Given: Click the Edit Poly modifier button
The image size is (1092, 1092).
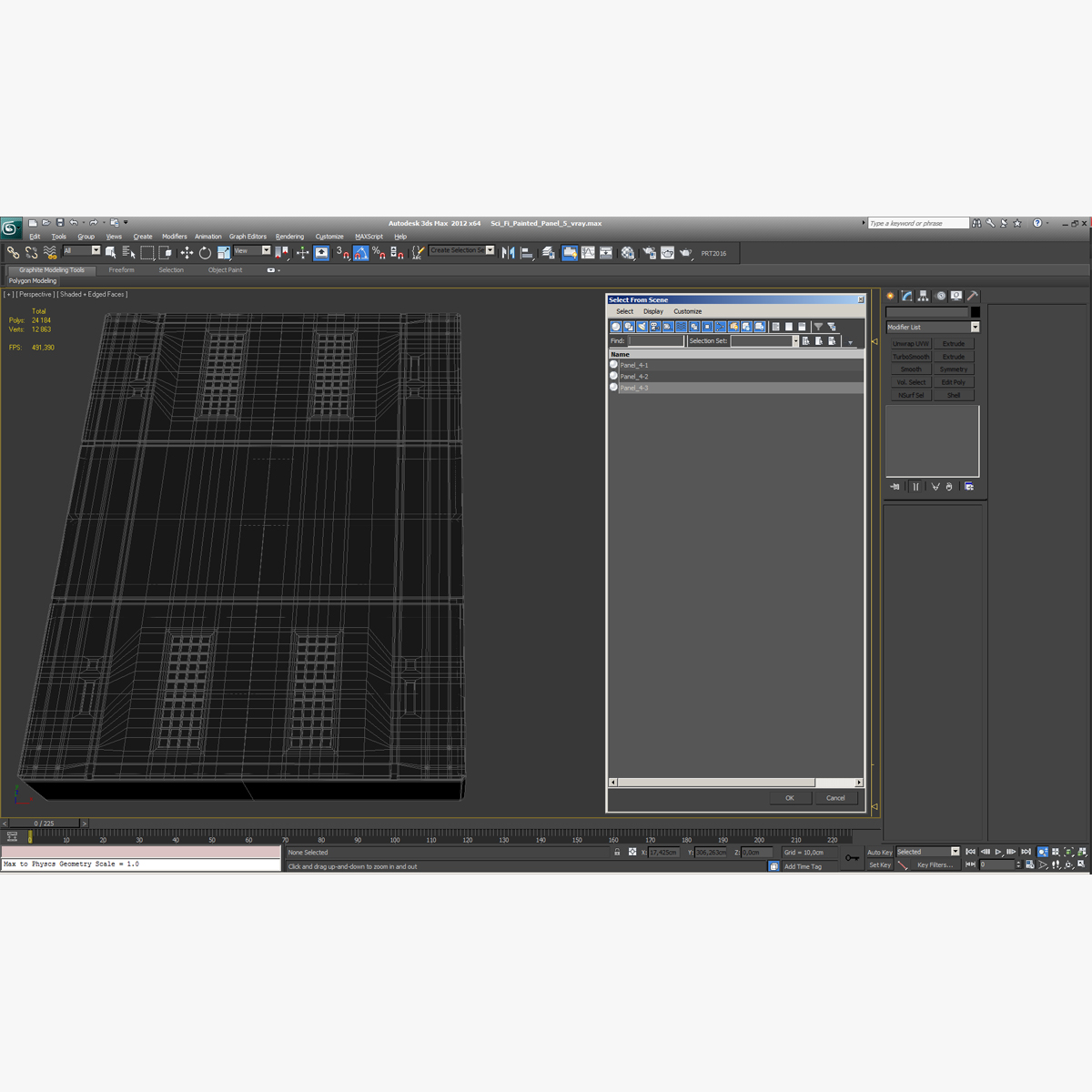Looking at the screenshot, I should (954, 382).
